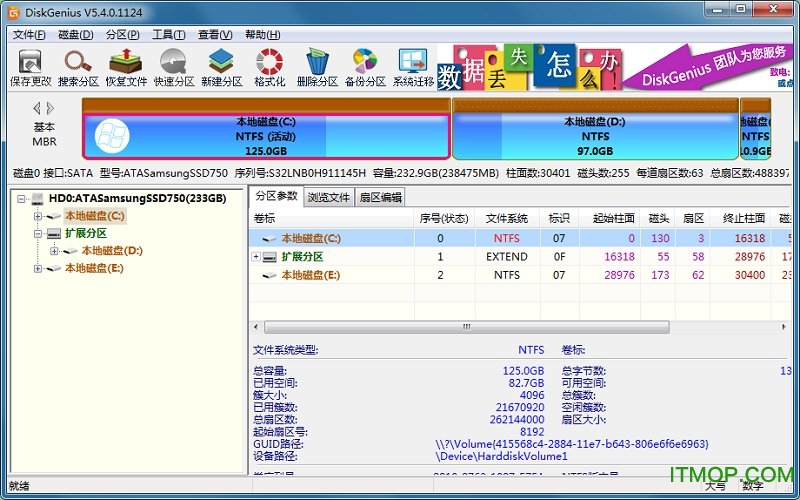
Task: Click the 磁头 column header
Action: (658, 218)
